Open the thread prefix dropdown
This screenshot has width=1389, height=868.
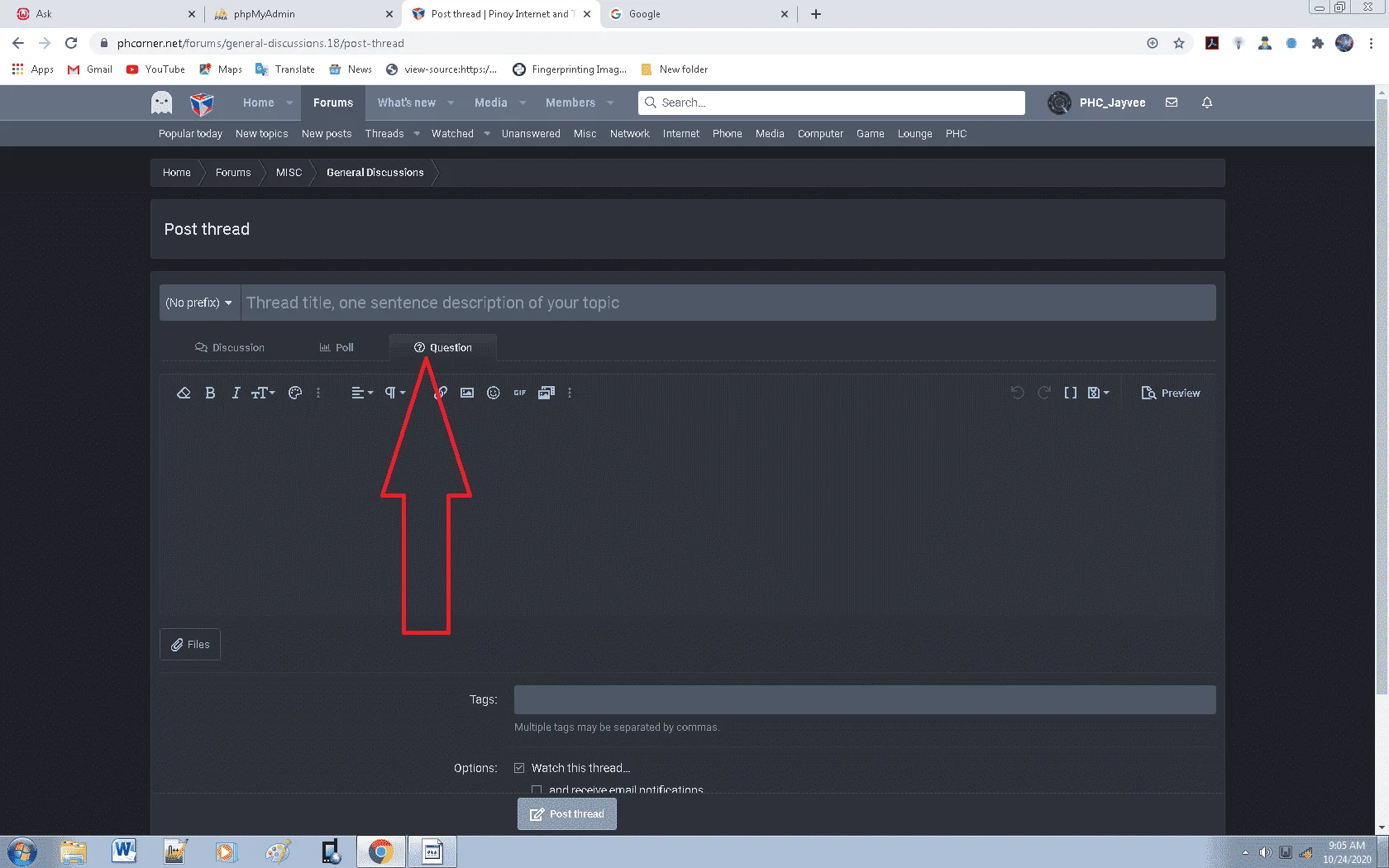199,303
